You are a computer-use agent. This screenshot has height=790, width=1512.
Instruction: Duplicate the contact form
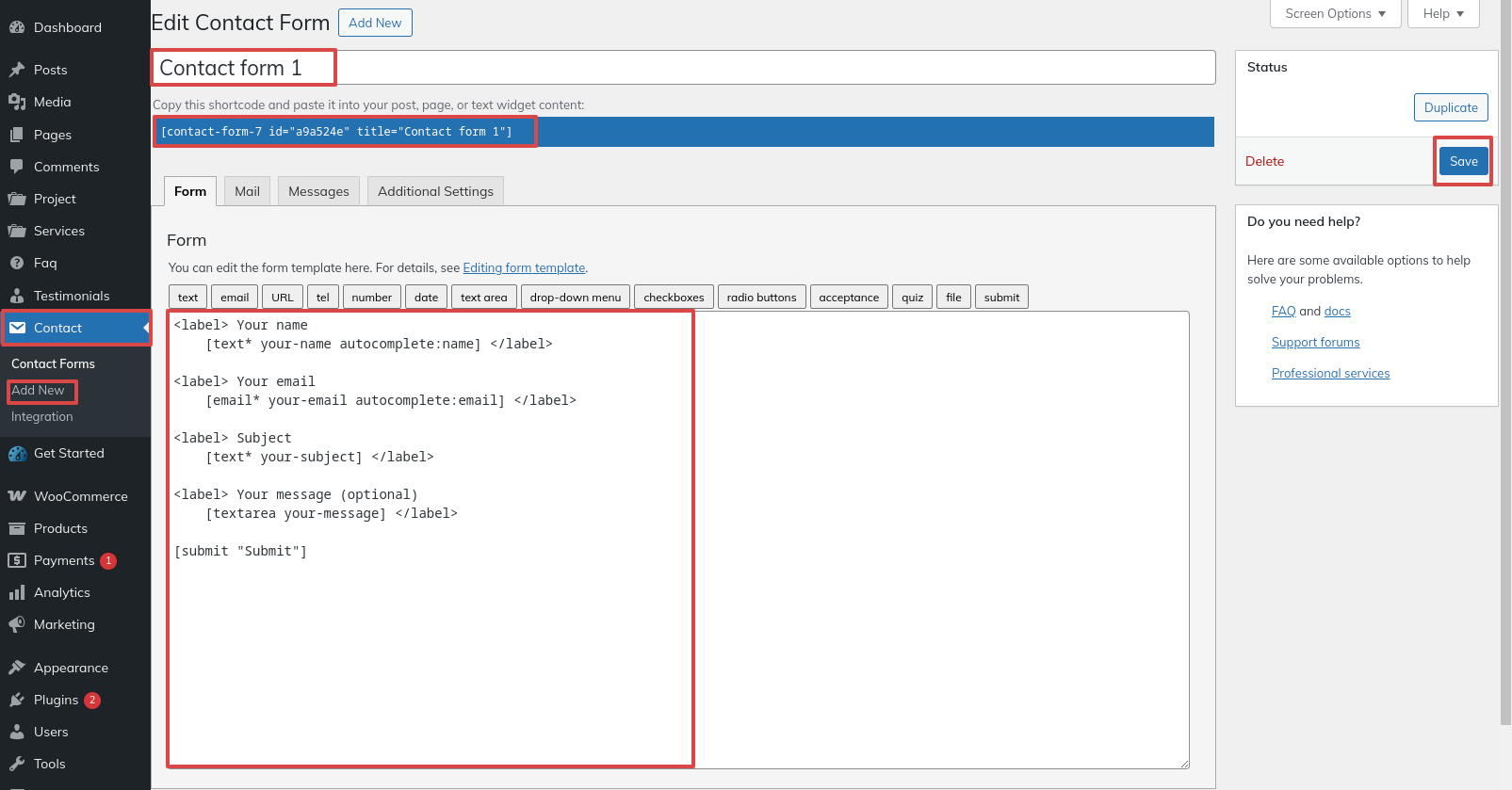point(1451,107)
